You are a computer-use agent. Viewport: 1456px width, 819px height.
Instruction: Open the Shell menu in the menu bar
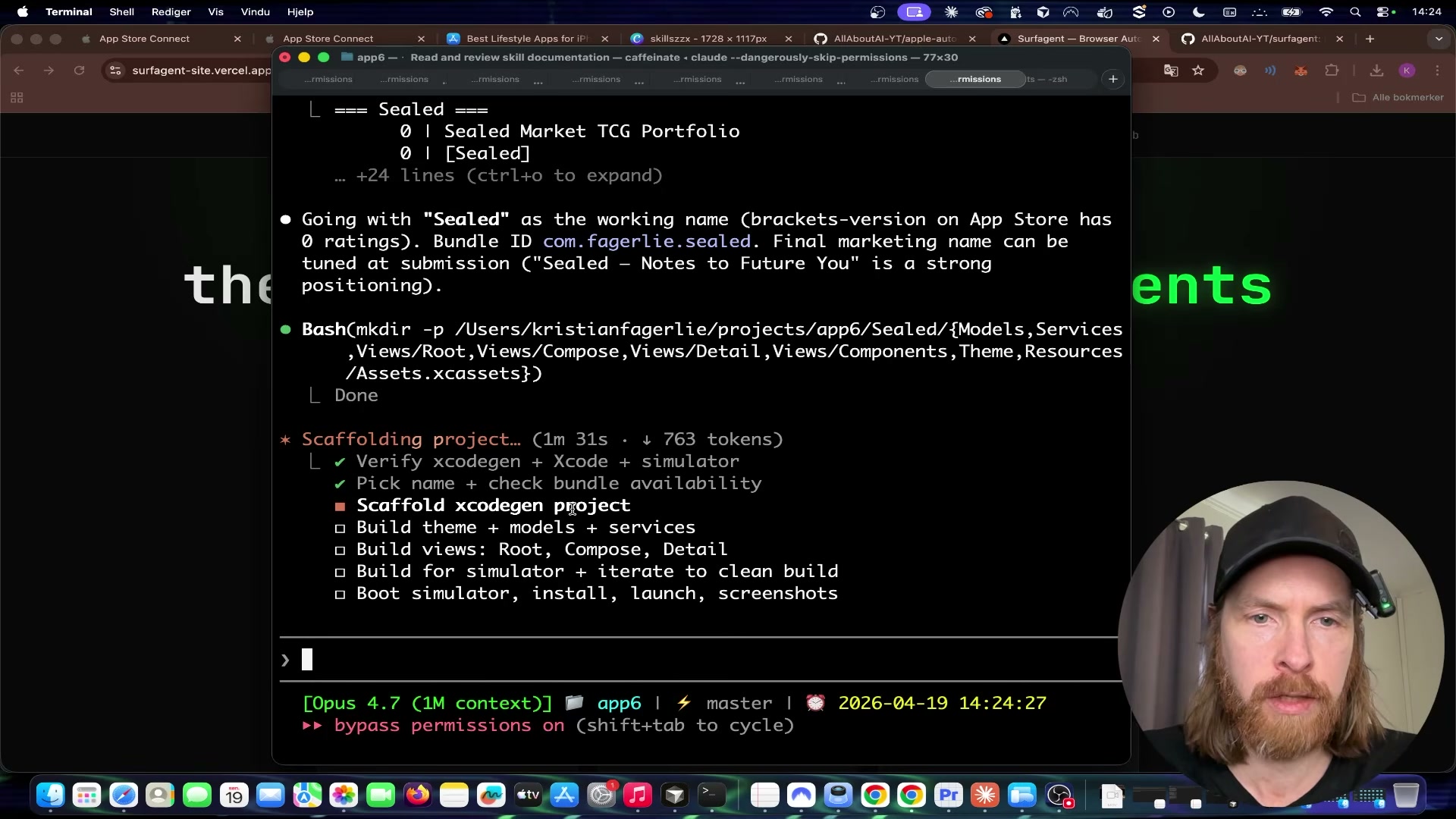click(x=121, y=12)
